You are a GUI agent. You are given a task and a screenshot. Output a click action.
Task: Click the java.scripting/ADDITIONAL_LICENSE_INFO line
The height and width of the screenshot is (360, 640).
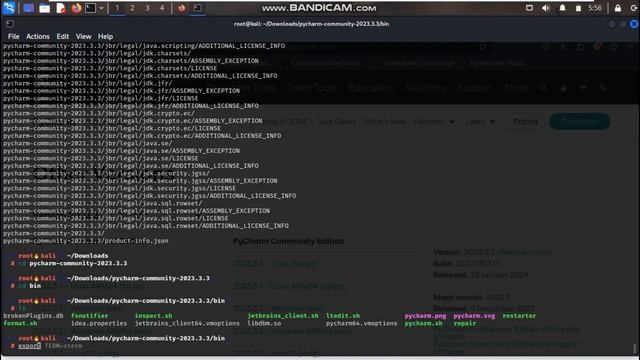(144, 46)
